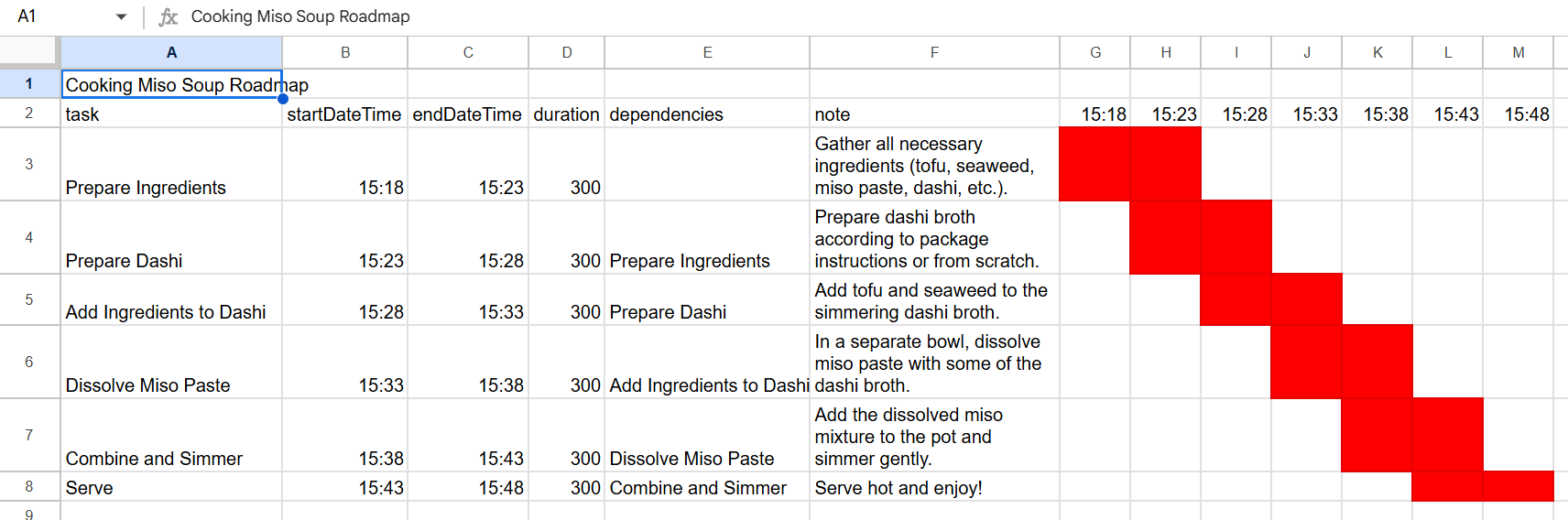Select column A header
The width and height of the screenshot is (1568, 520).
[x=171, y=52]
